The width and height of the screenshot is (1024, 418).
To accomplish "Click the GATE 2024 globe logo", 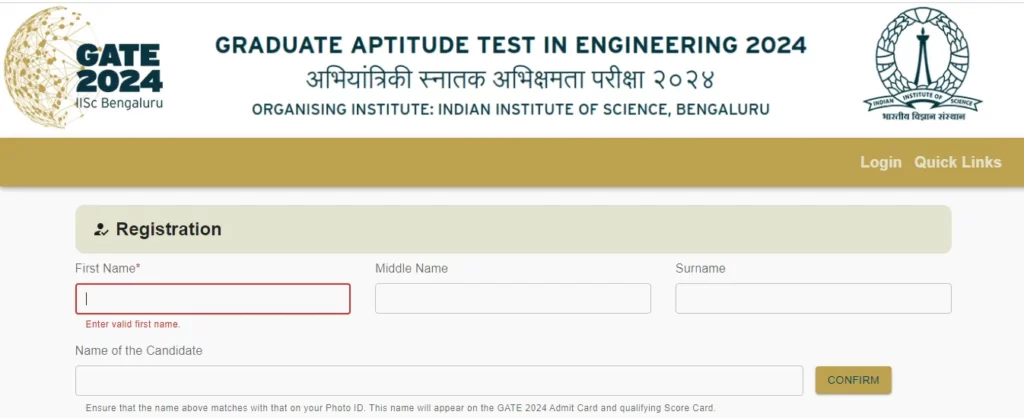I will 83,67.
